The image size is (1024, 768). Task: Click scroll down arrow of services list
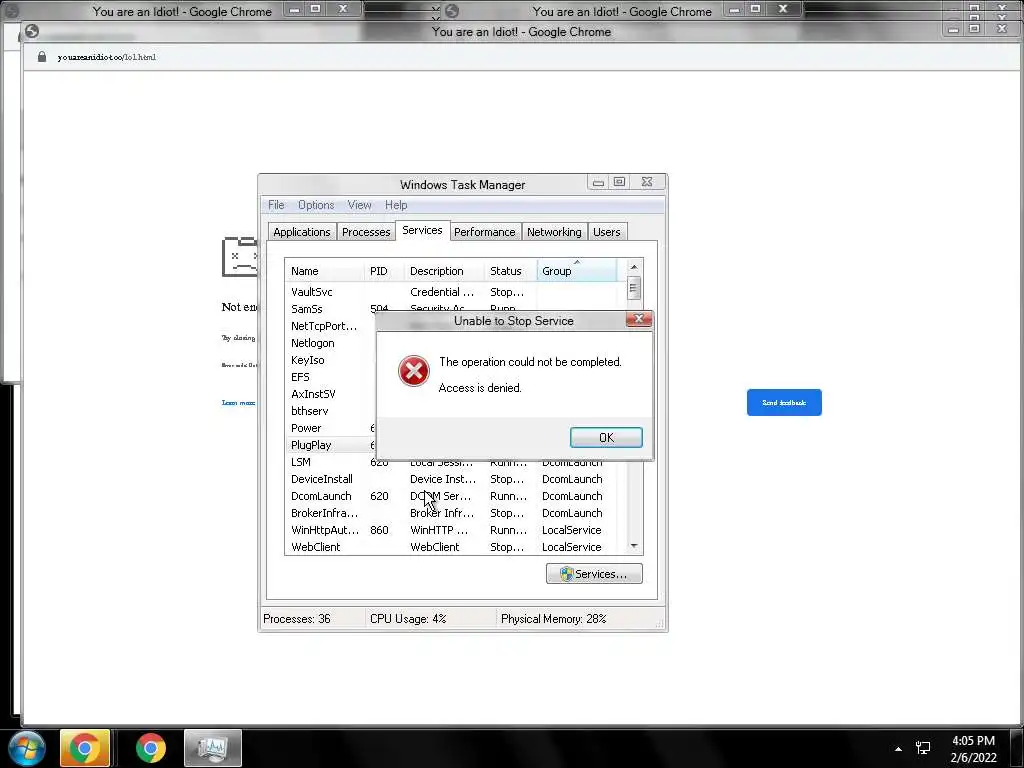633,546
